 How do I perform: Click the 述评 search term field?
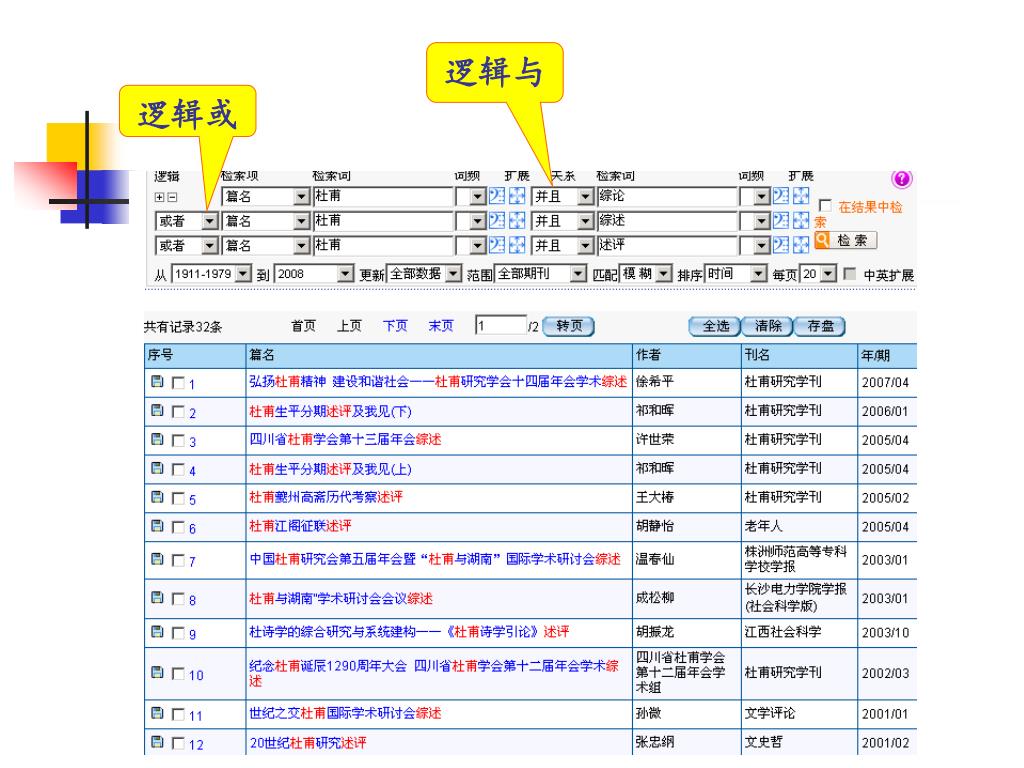tap(667, 246)
